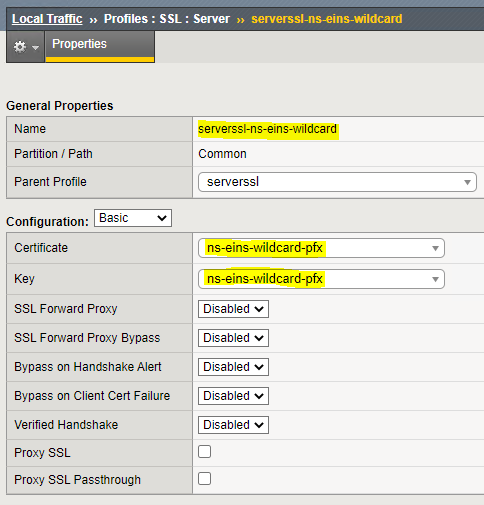Click serverssl-ns-eins-wildcard breadcrumb title
This screenshot has height=505, width=484.
tap(327, 19)
